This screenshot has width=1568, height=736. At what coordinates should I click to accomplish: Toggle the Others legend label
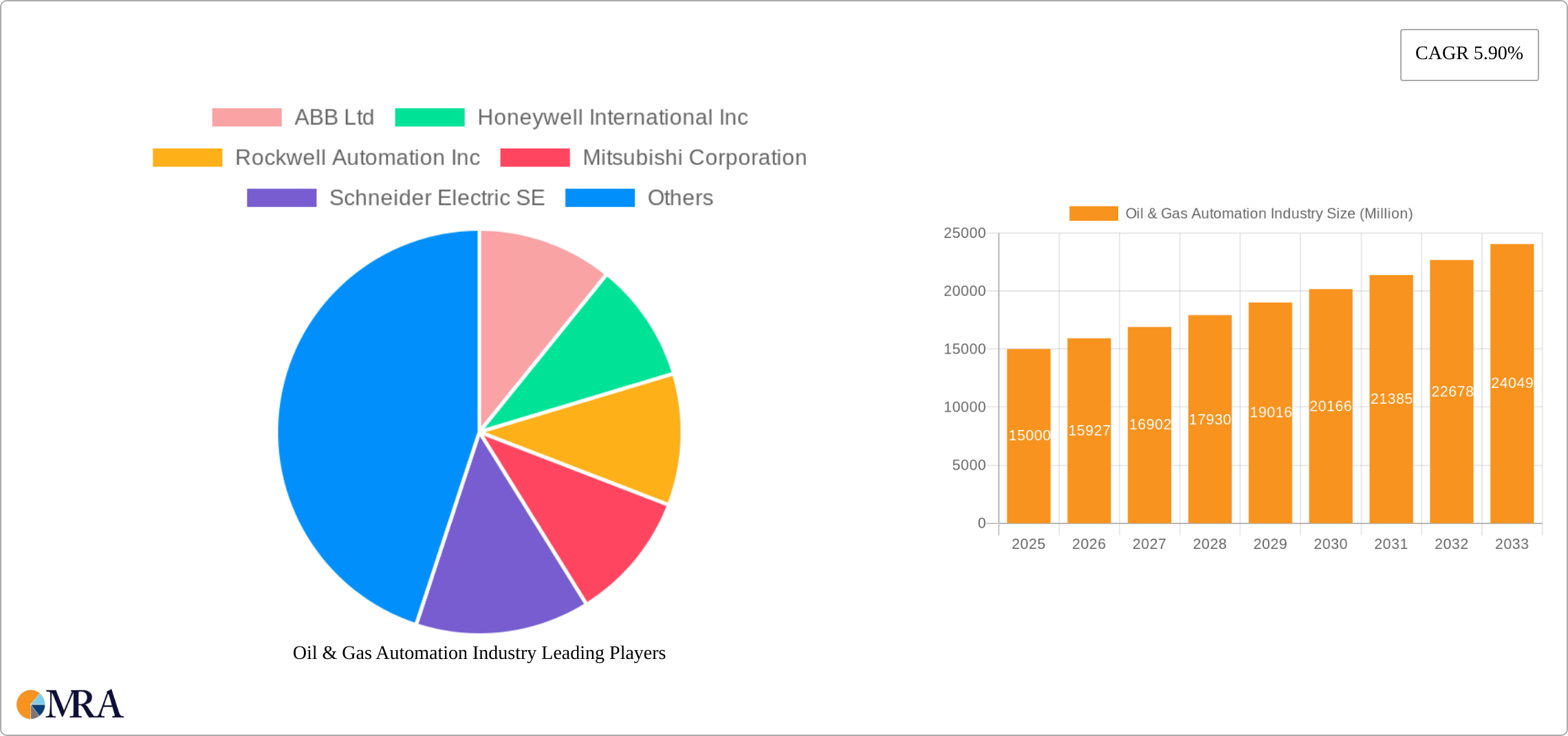[x=680, y=197]
